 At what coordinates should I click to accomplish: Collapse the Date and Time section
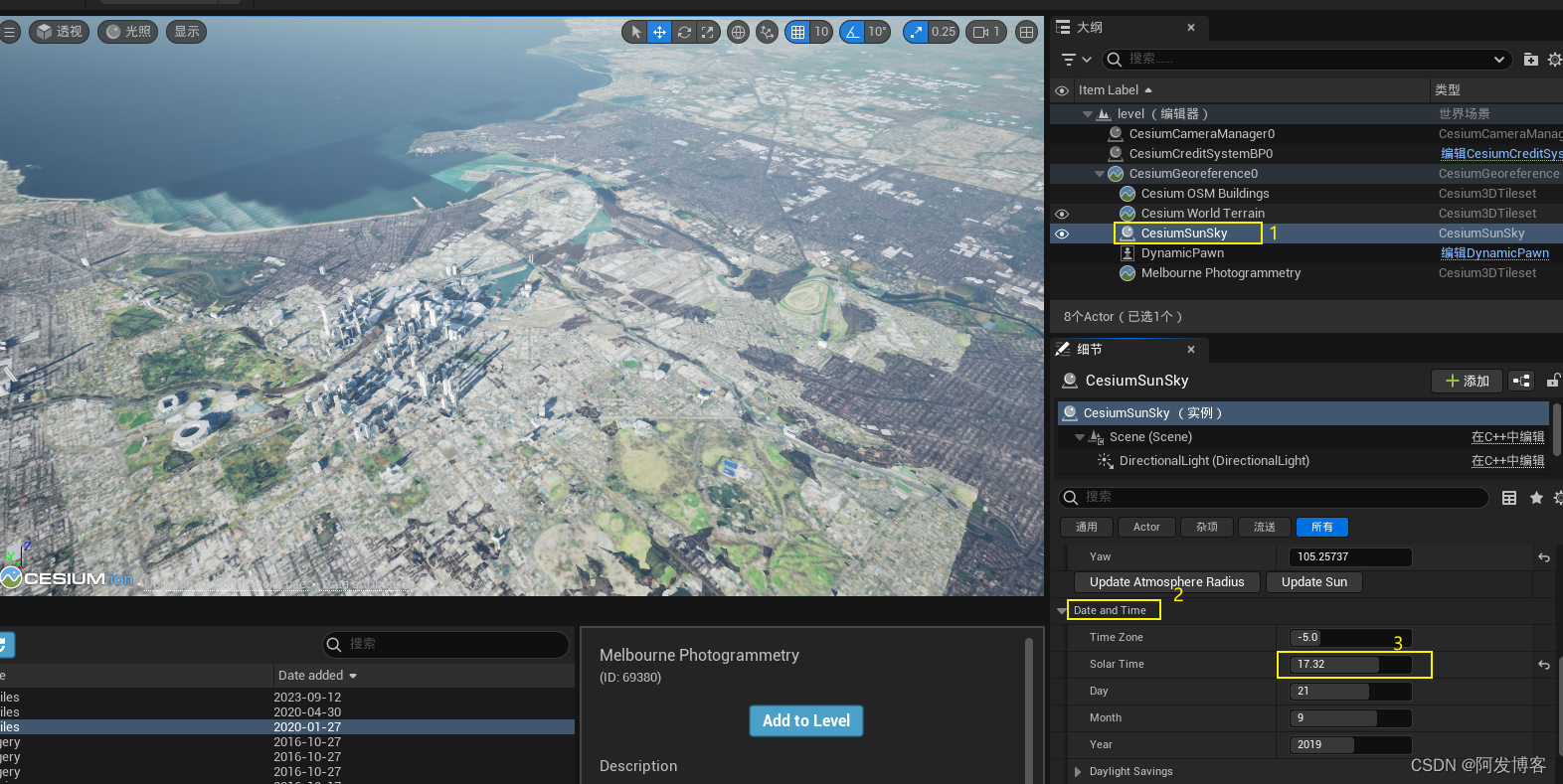[1062, 611]
